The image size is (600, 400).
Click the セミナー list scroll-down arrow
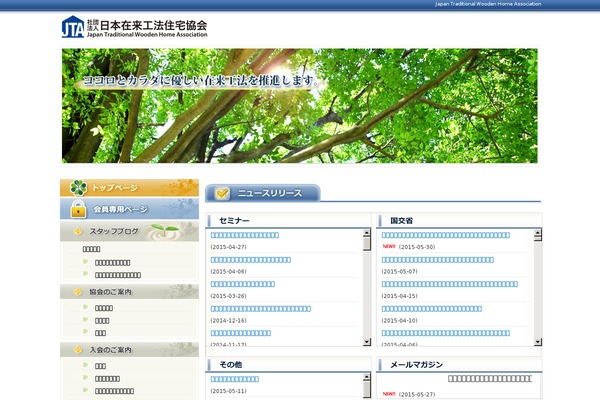click(367, 342)
